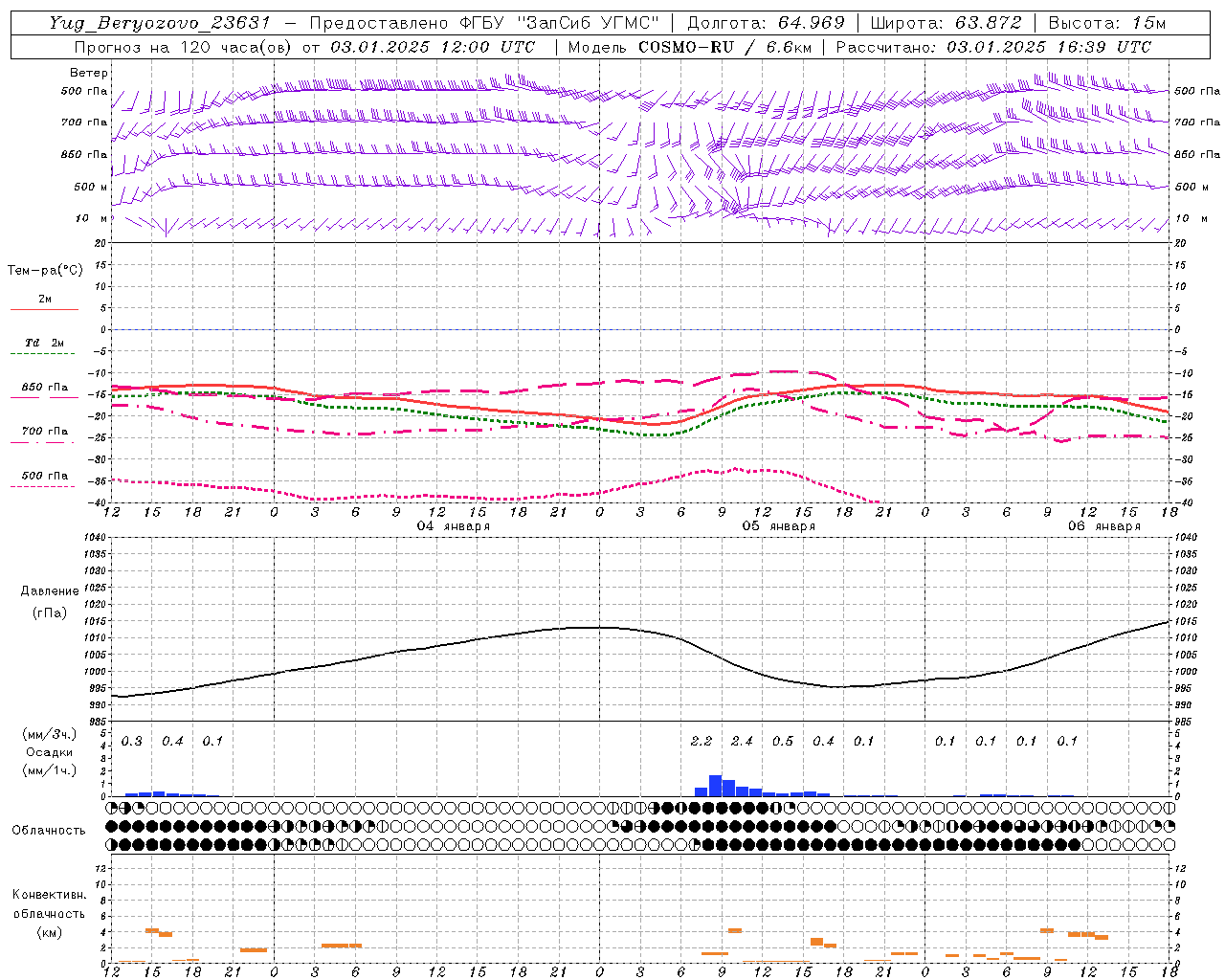Select the Тем-ра(°C) axis title
The height and width of the screenshot is (980, 1225).
coord(45,271)
